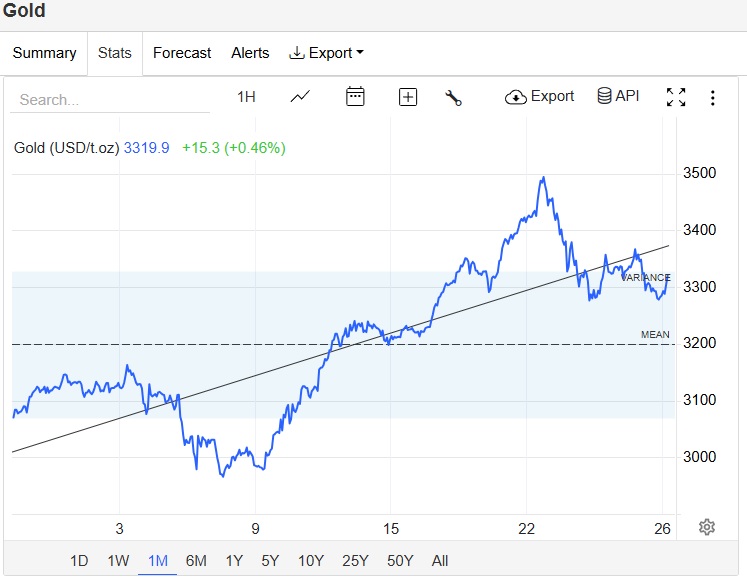Select the 1D time range
Viewport: 747px width, 581px height.
pyautogui.click(x=79, y=561)
